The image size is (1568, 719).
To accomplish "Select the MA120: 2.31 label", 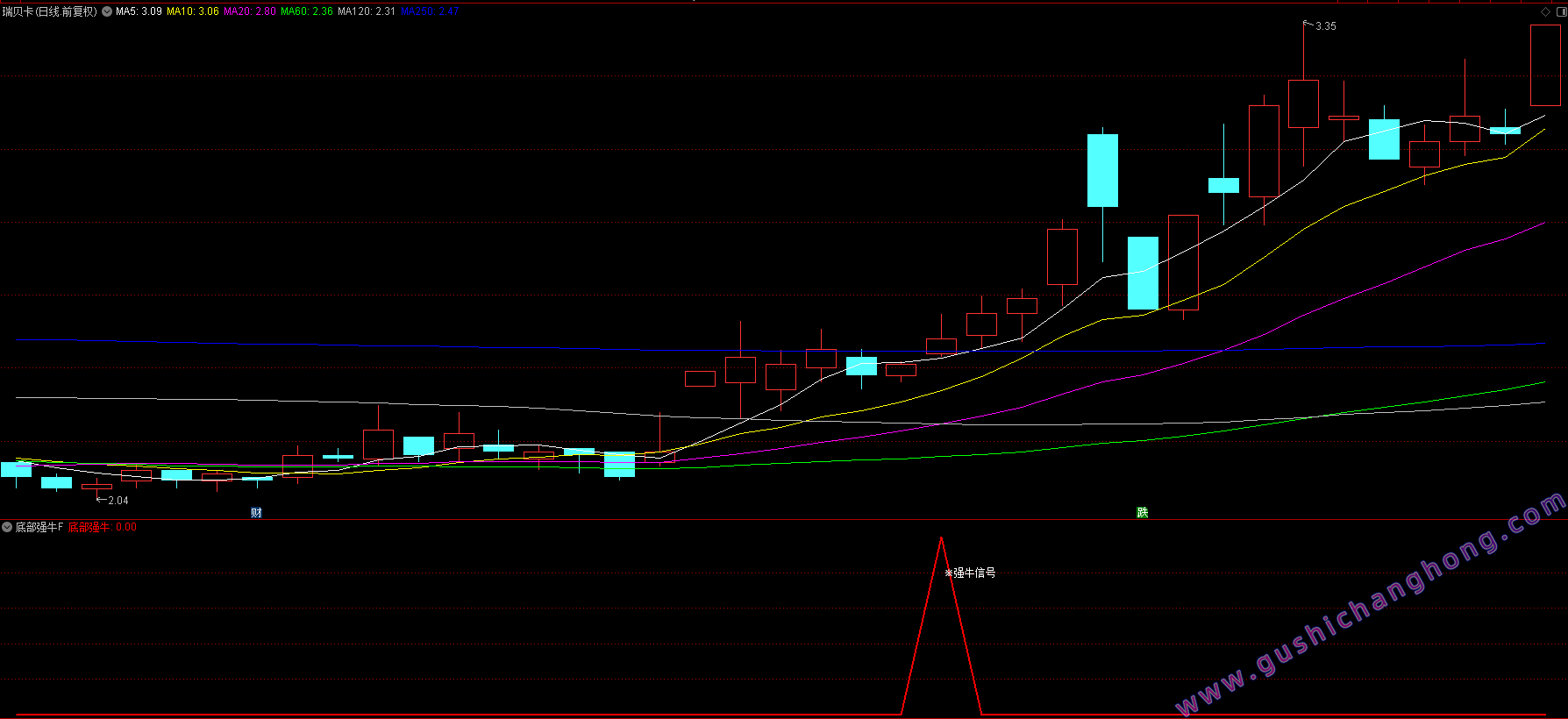I will 367,11.
